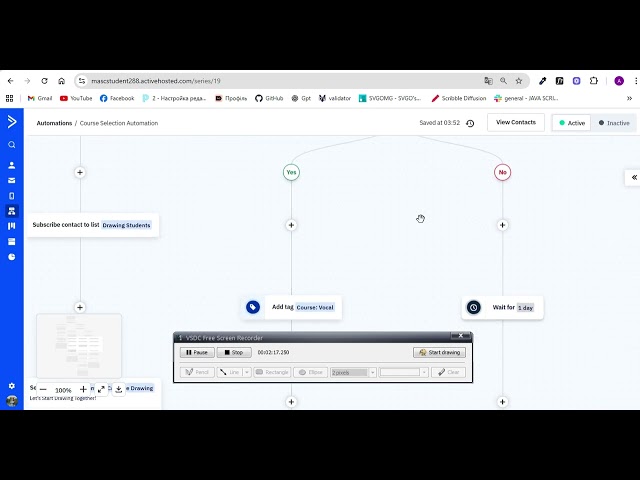Viewport: 640px width, 480px height.
Task: Open Contacts from the sidebar person icon
Action: pyautogui.click(x=12, y=165)
